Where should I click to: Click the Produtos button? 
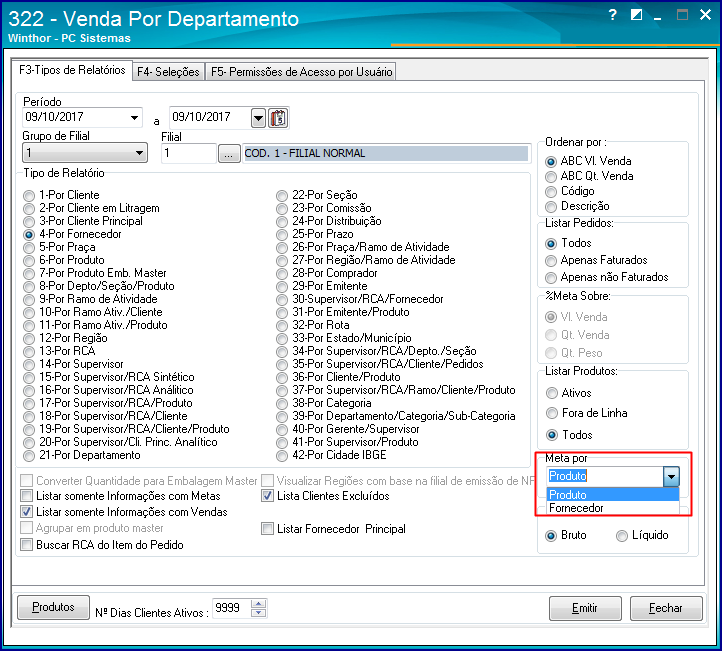[53, 607]
